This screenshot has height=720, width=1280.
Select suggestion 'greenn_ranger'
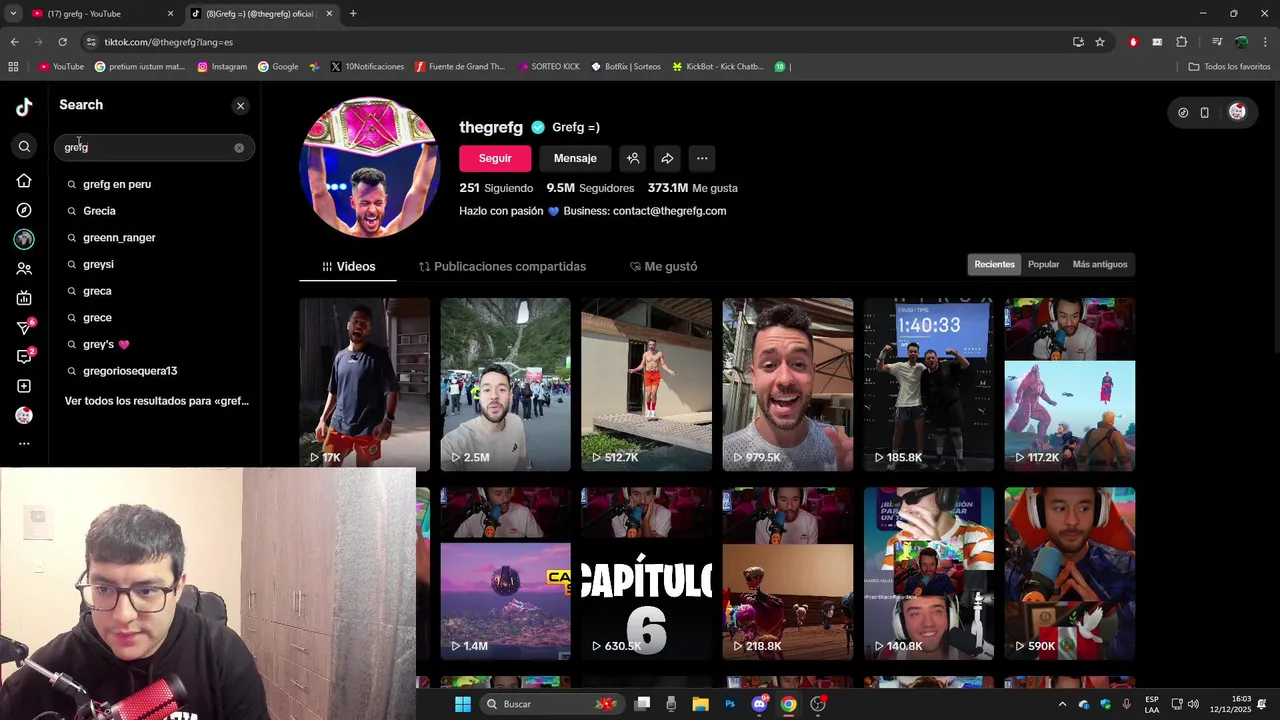pyautogui.click(x=119, y=238)
